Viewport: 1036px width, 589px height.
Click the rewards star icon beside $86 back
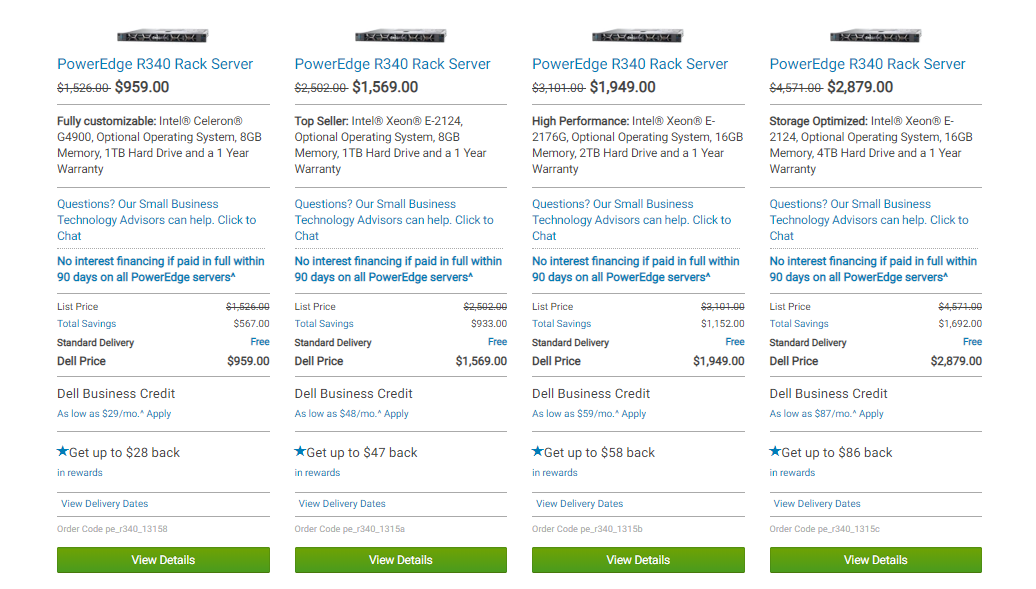coord(775,452)
